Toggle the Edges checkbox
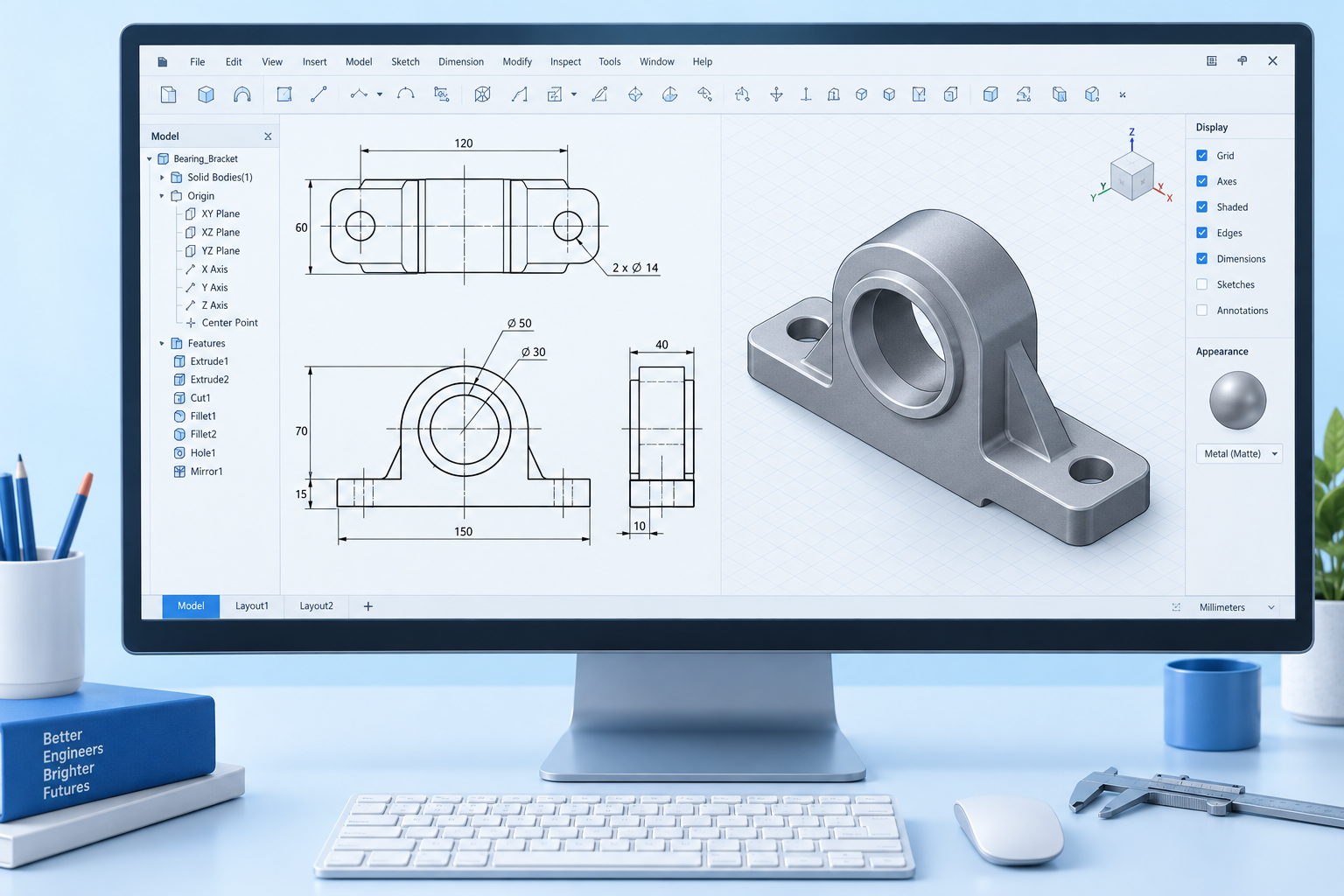 click(x=1202, y=233)
